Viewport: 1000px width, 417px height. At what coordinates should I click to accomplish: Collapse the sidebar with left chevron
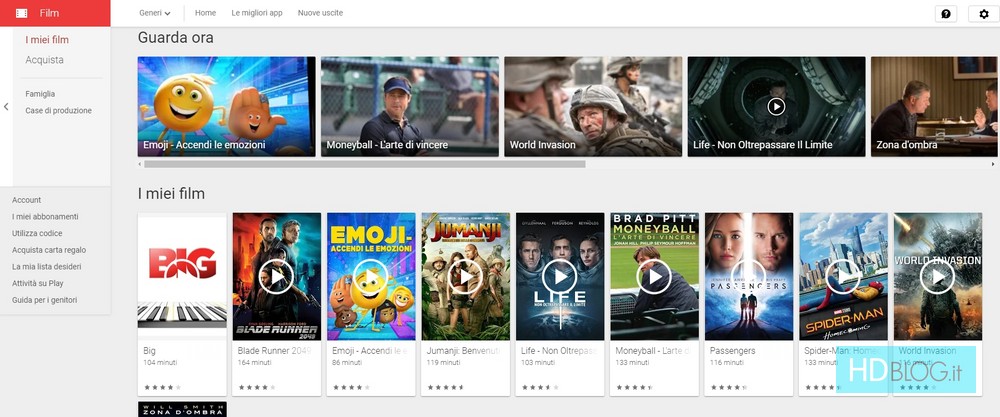coord(6,107)
